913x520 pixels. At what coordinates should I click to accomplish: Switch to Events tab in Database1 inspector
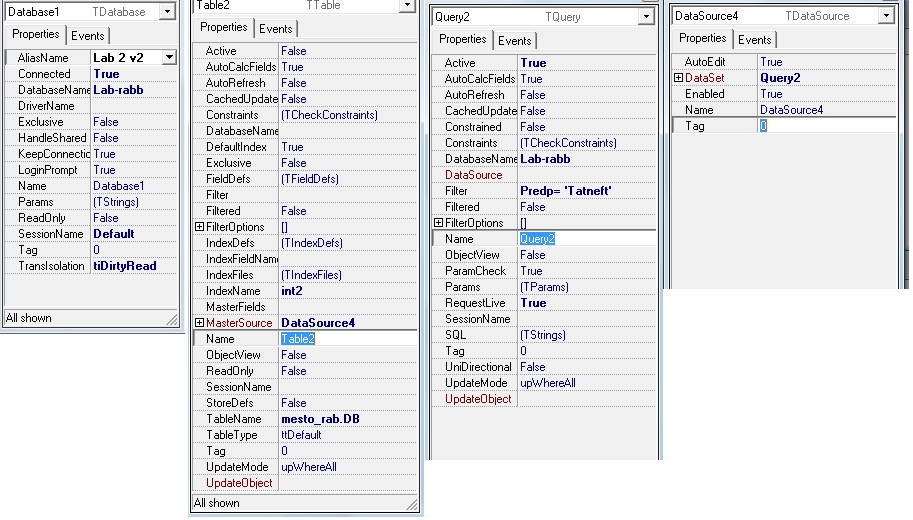[88, 36]
